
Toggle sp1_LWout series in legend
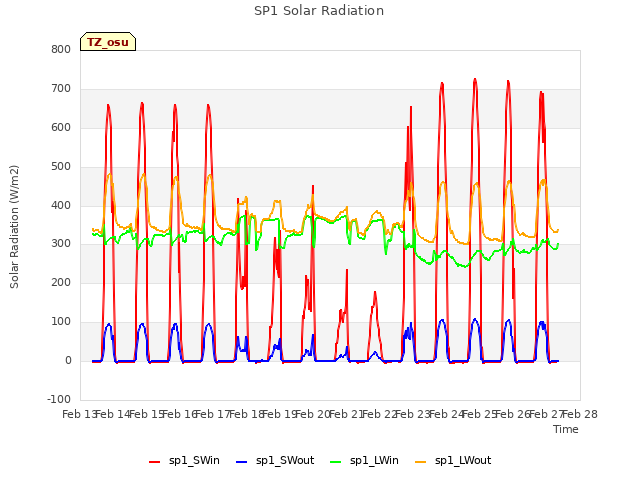(x=453, y=461)
